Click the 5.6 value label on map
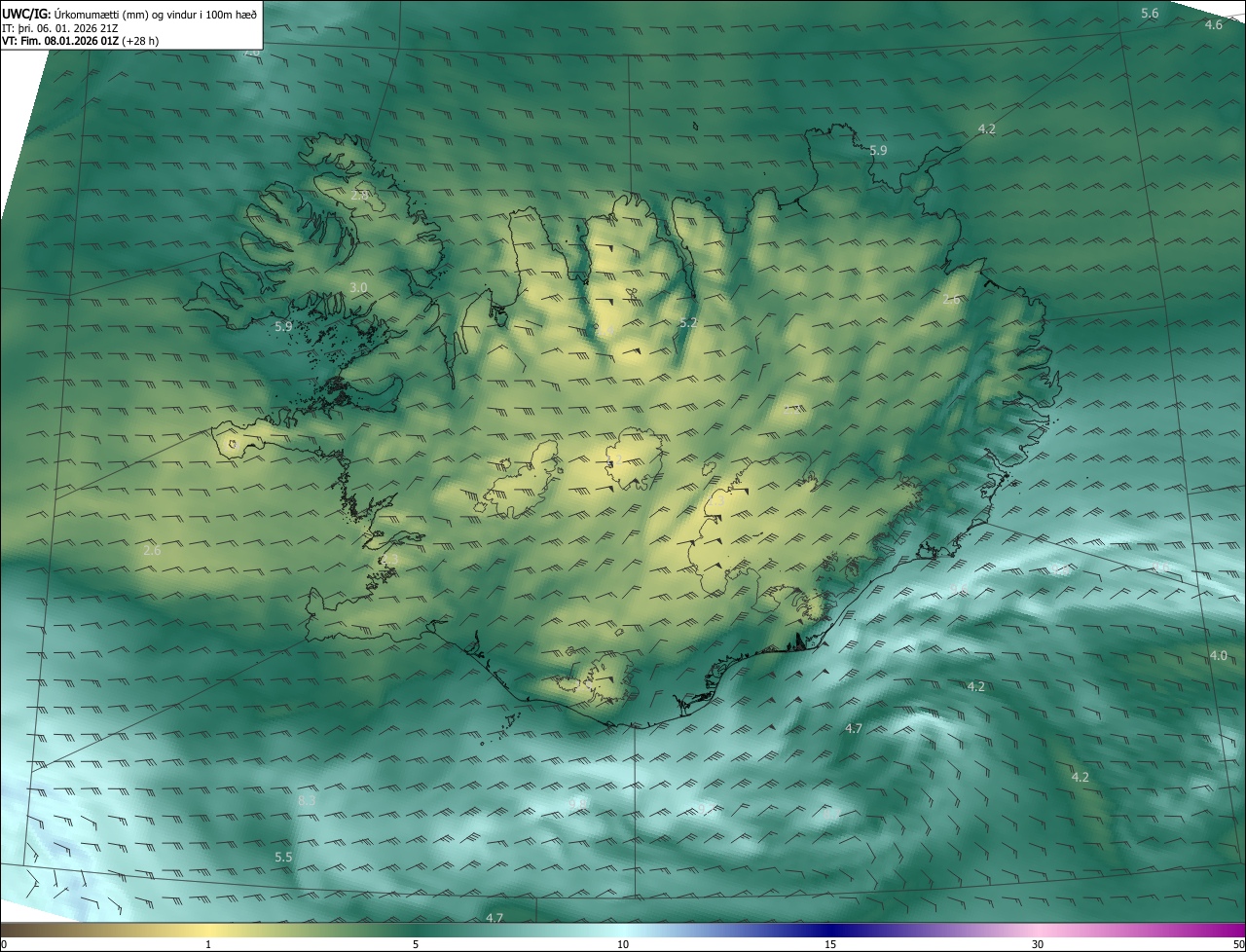 tap(1150, 13)
